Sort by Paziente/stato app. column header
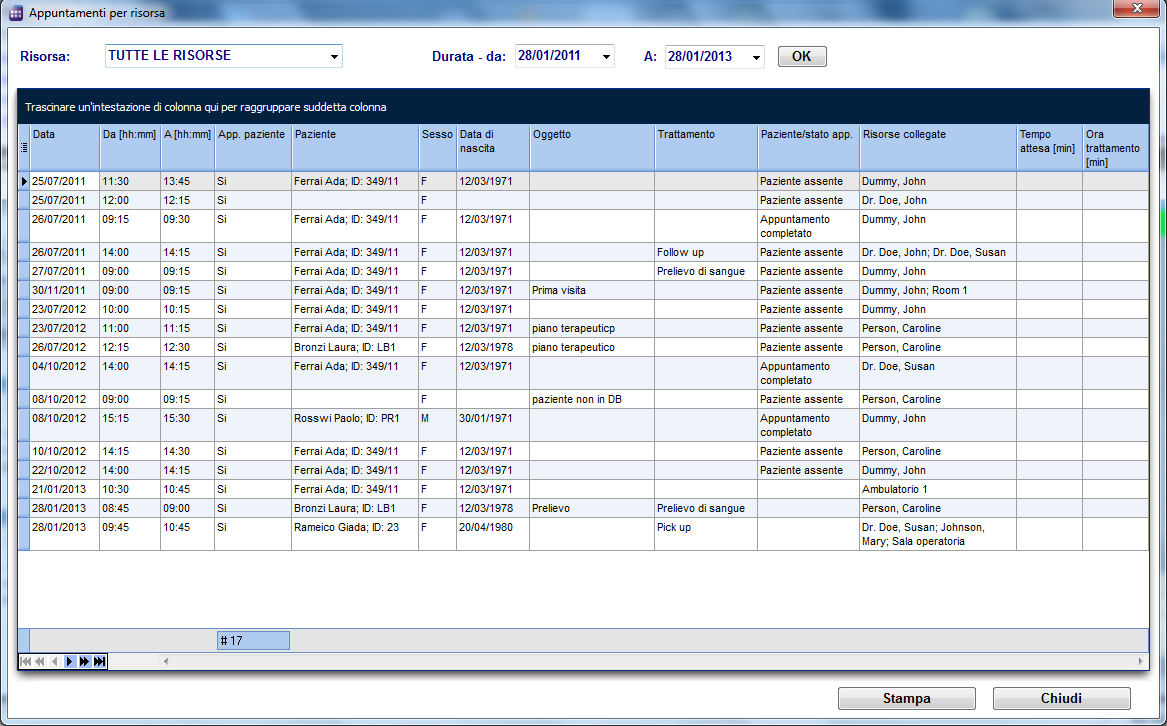This screenshot has width=1167, height=726. click(x=808, y=147)
